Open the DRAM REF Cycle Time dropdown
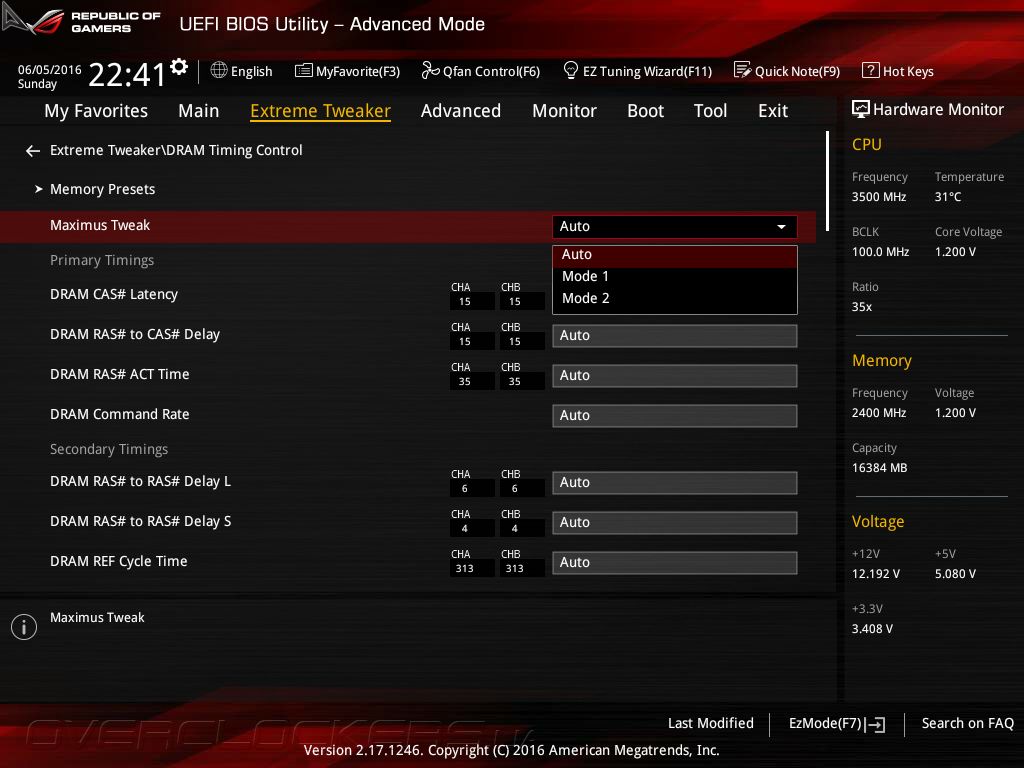The height and width of the screenshot is (768, 1024). tap(674, 562)
